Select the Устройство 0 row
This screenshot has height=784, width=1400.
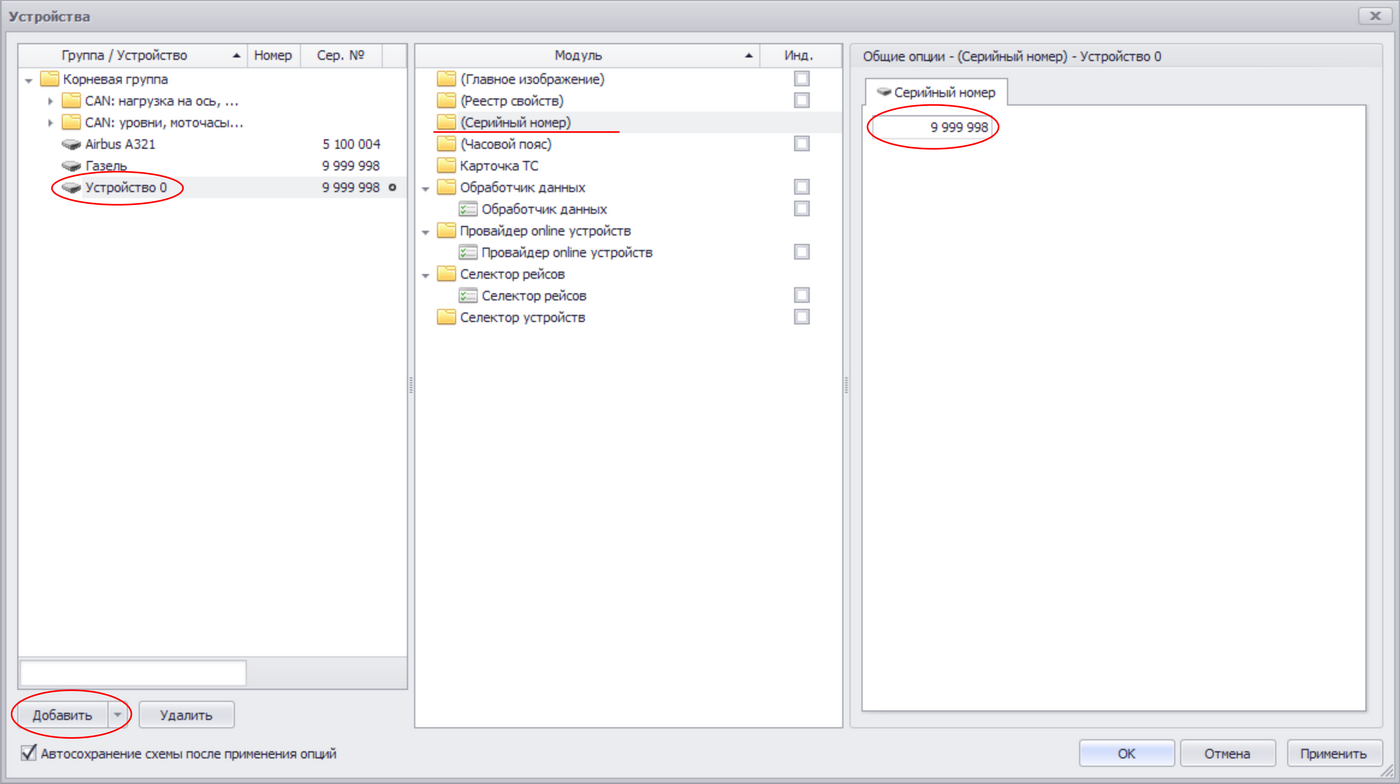pyautogui.click(x=213, y=188)
